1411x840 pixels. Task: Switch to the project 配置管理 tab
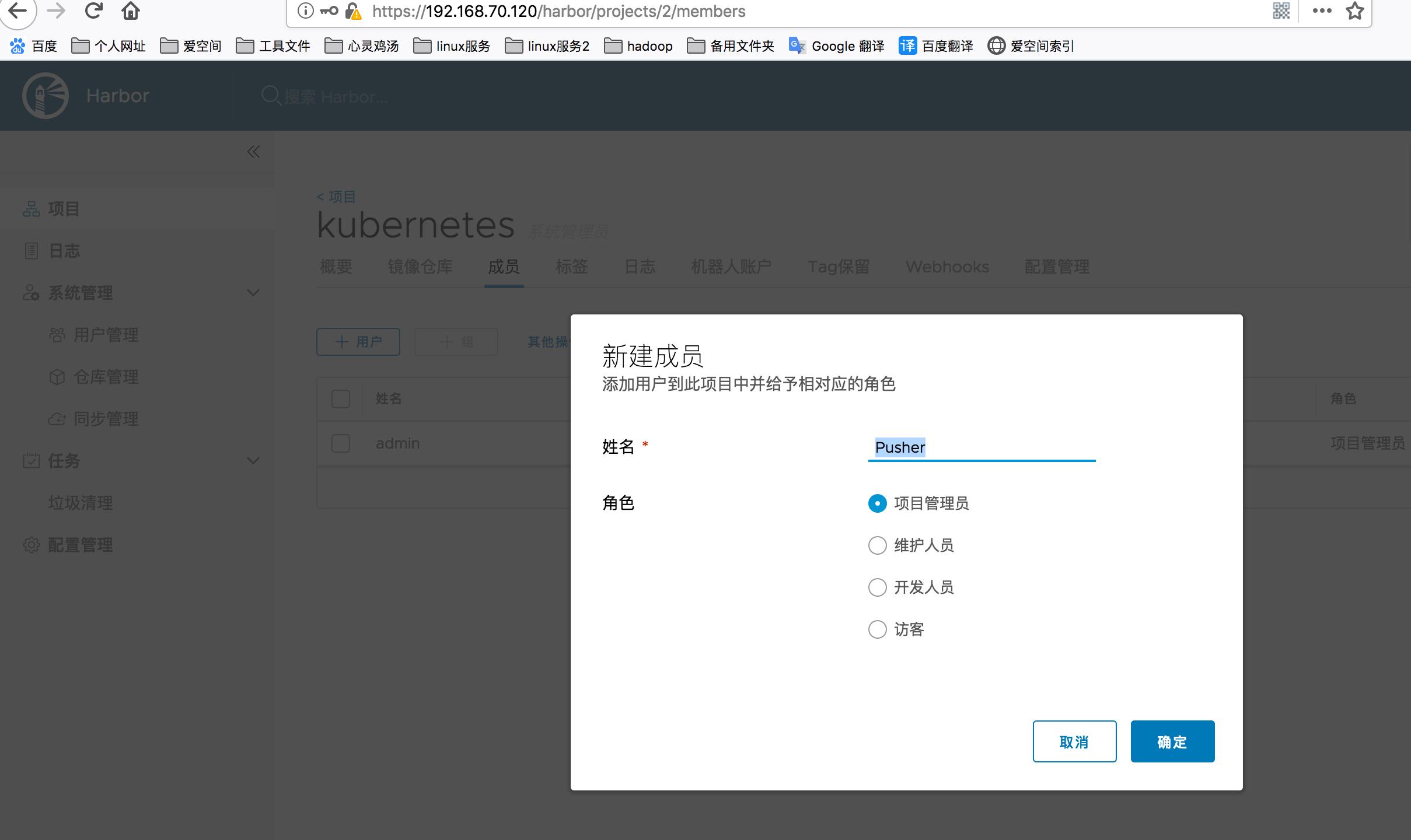pos(1057,267)
